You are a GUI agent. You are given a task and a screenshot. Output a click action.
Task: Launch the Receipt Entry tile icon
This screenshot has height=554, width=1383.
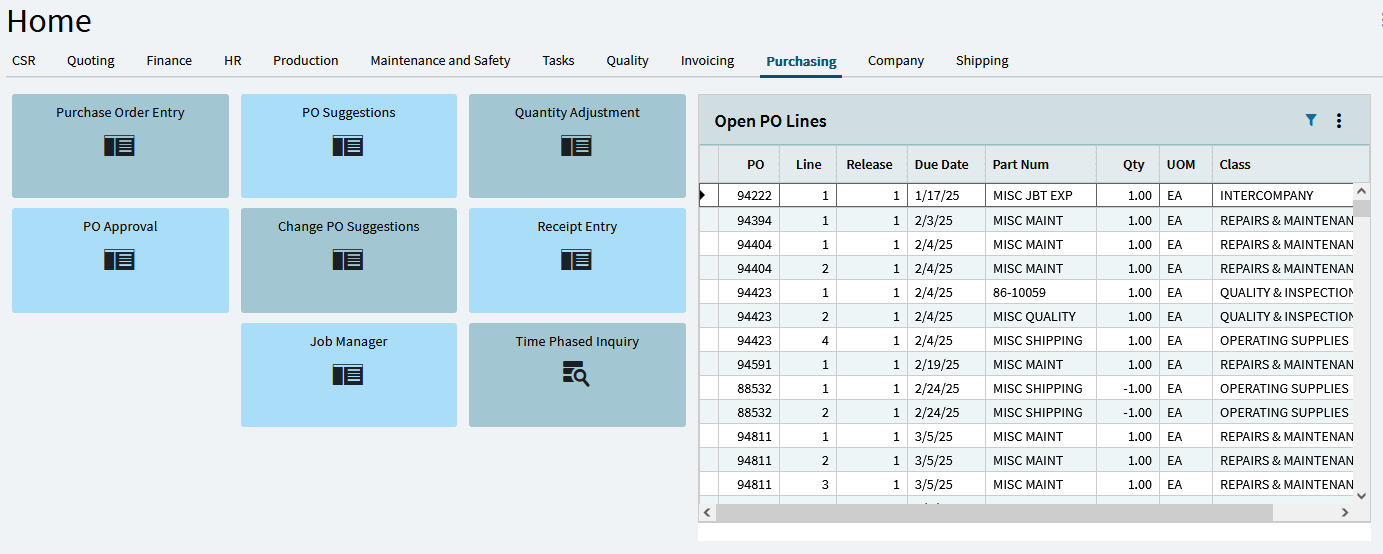point(576,260)
